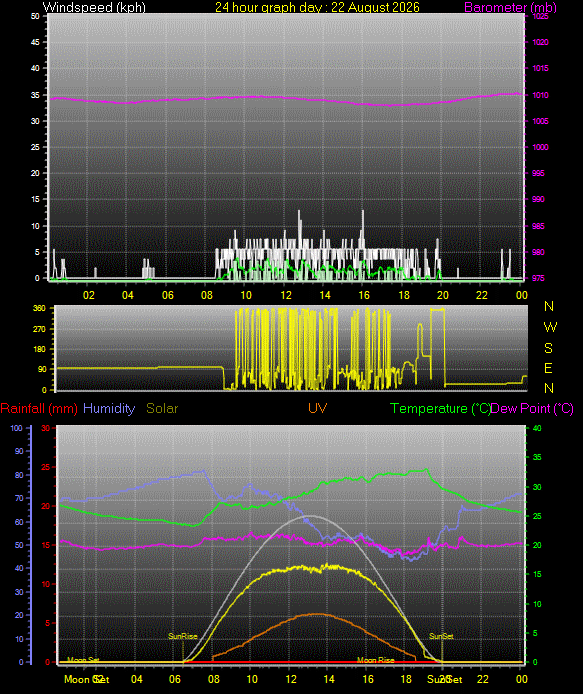Click the "UV" legend label

pyautogui.click(x=318, y=409)
